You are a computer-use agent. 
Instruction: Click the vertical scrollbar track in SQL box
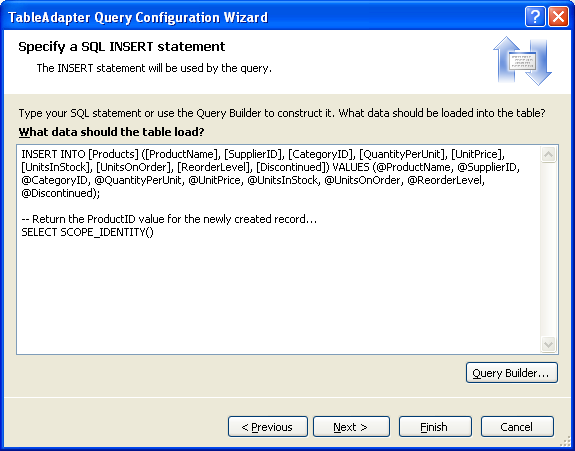point(548,249)
